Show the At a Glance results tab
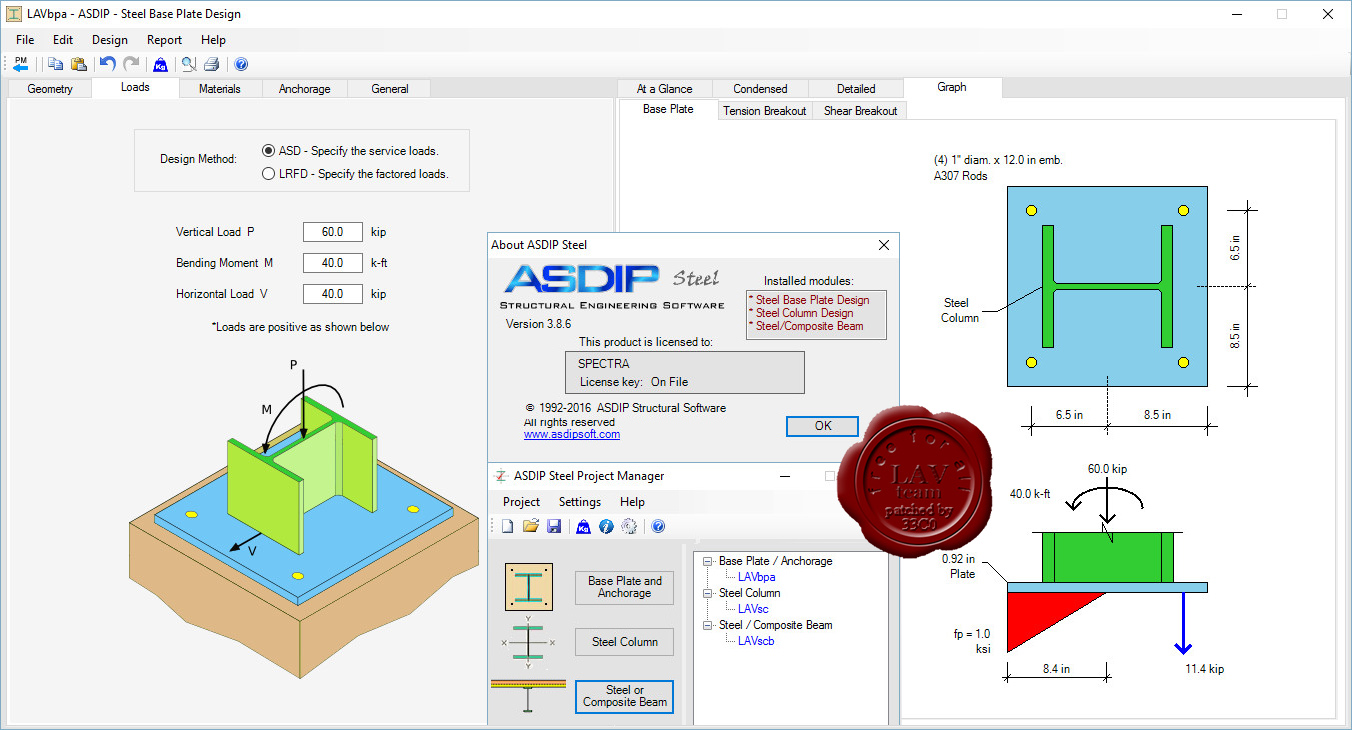 point(665,89)
